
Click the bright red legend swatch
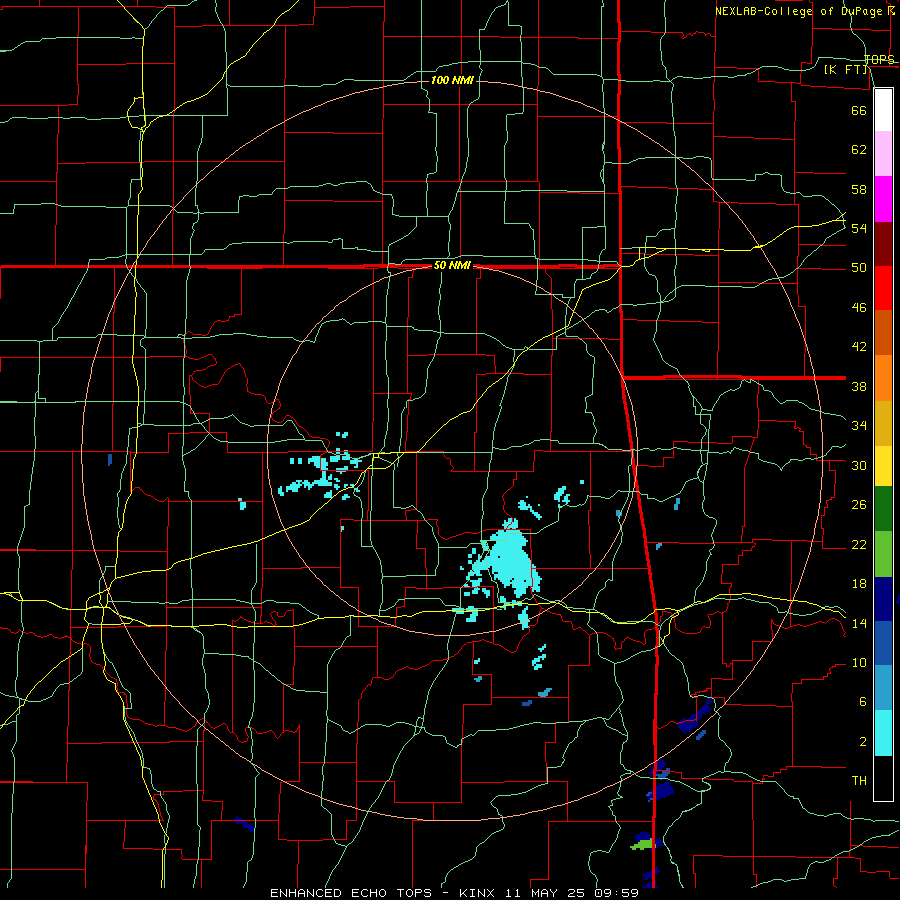tap(883, 288)
